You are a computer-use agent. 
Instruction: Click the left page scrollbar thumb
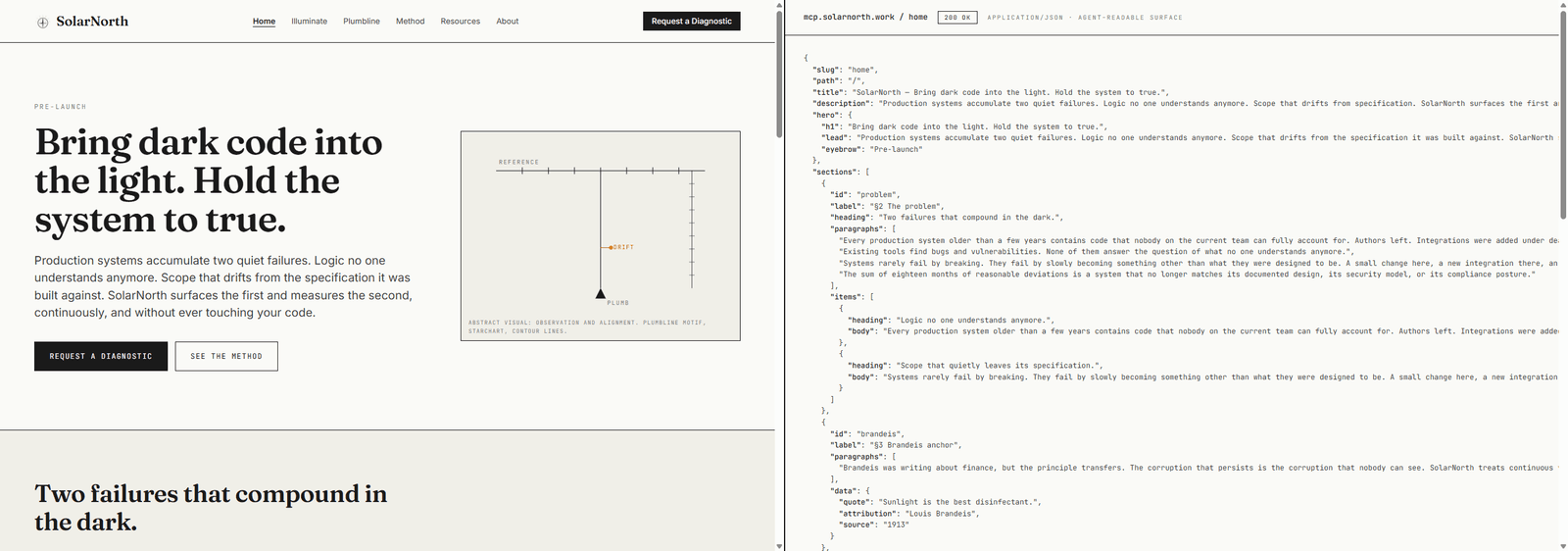[x=779, y=74]
